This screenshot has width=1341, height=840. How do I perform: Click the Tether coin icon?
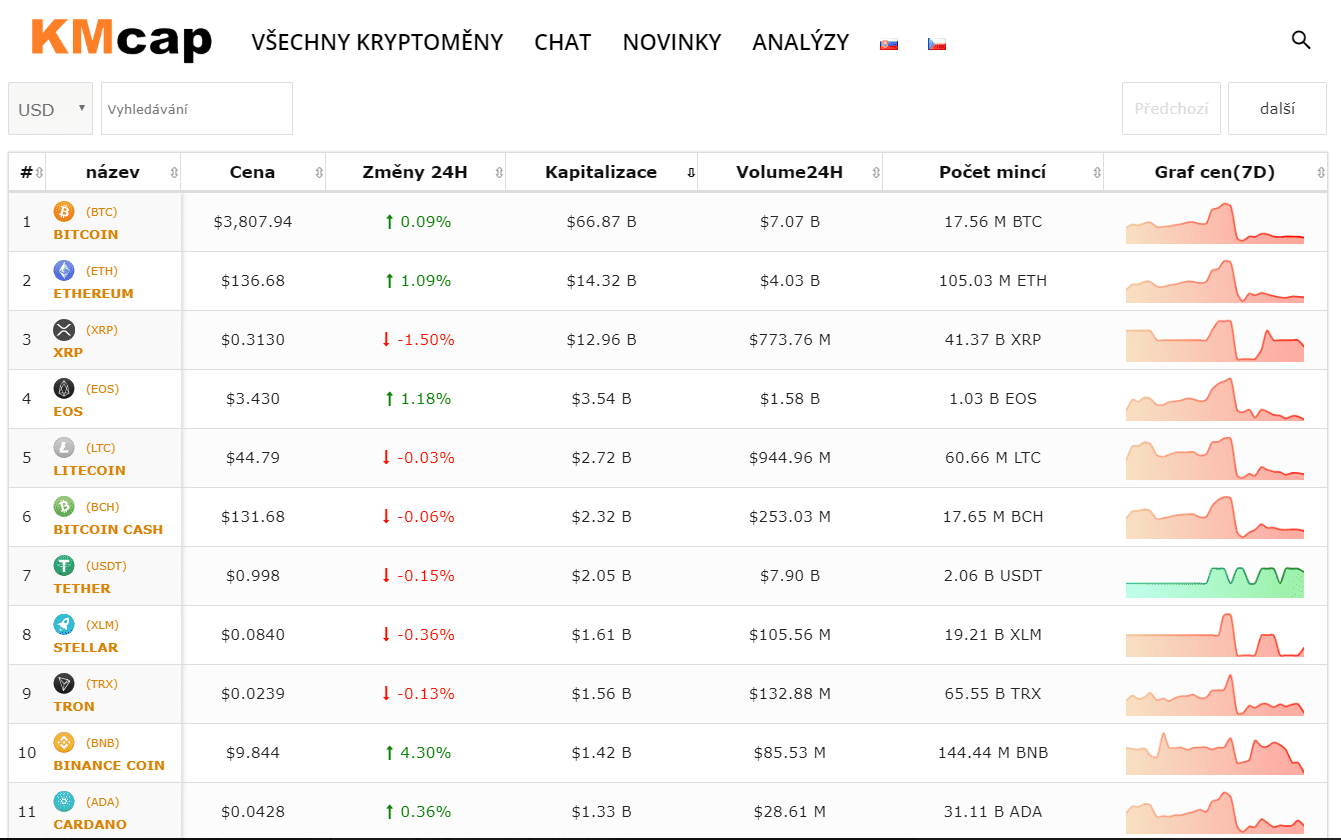coord(64,566)
